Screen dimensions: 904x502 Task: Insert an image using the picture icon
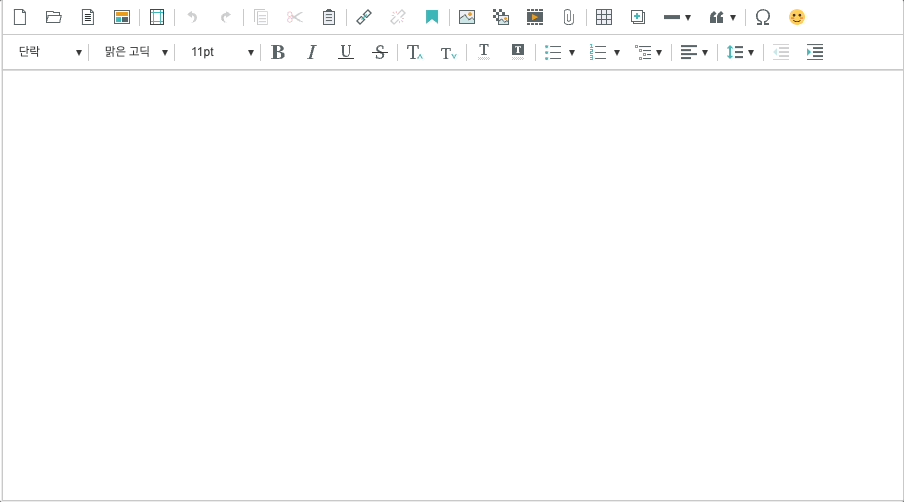pyautogui.click(x=467, y=17)
